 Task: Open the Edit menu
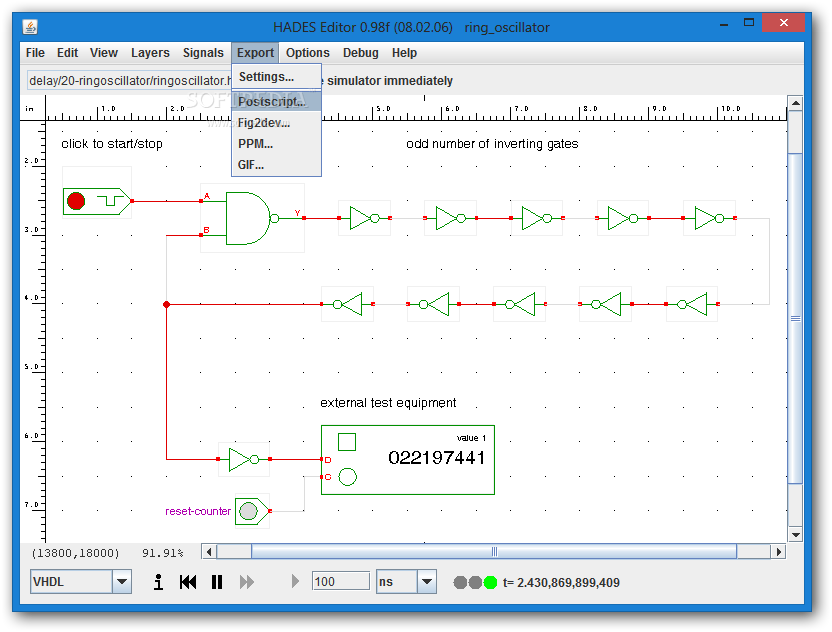67,53
